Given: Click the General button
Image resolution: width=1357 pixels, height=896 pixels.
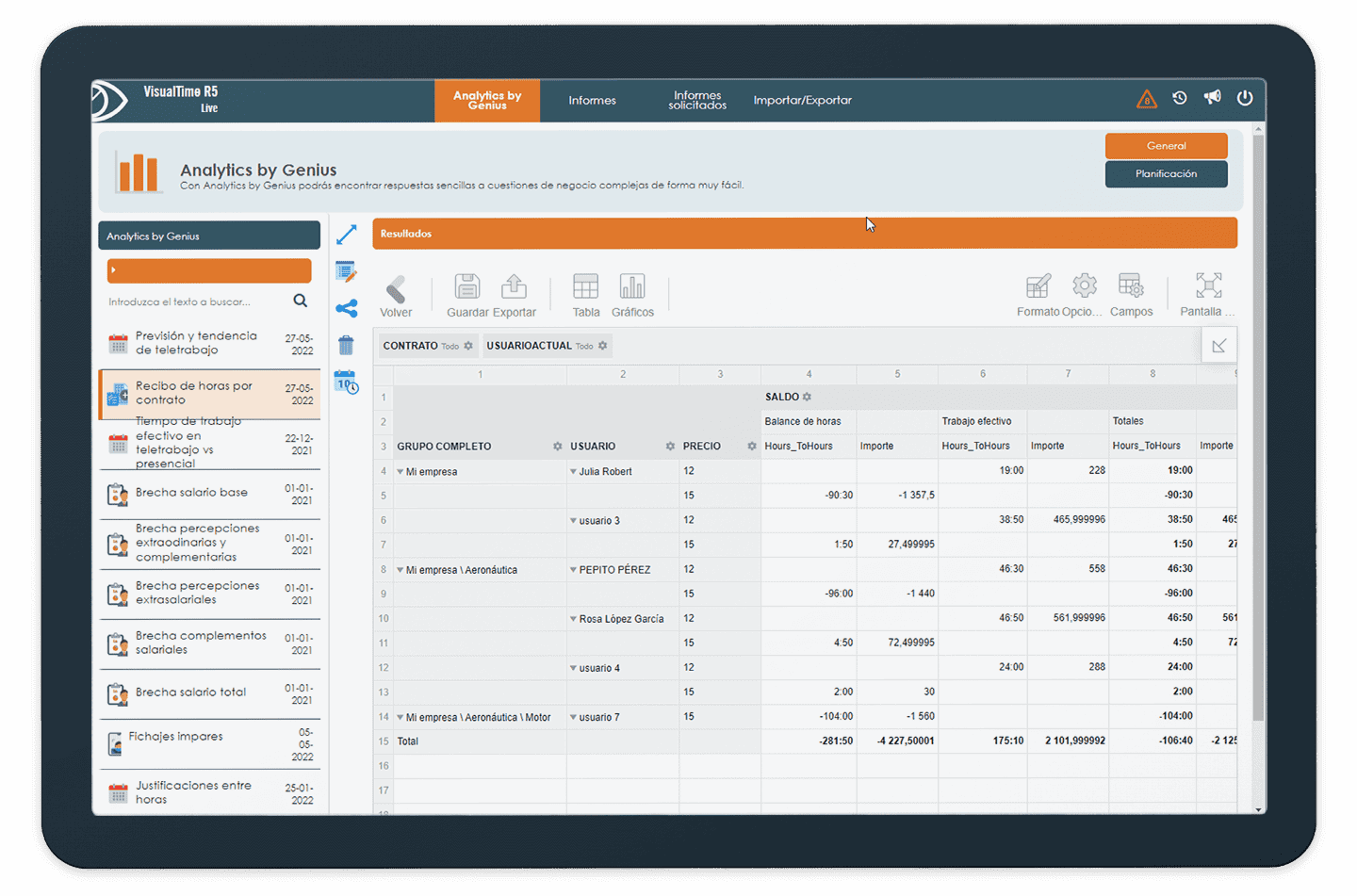Looking at the screenshot, I should 1166,146.
